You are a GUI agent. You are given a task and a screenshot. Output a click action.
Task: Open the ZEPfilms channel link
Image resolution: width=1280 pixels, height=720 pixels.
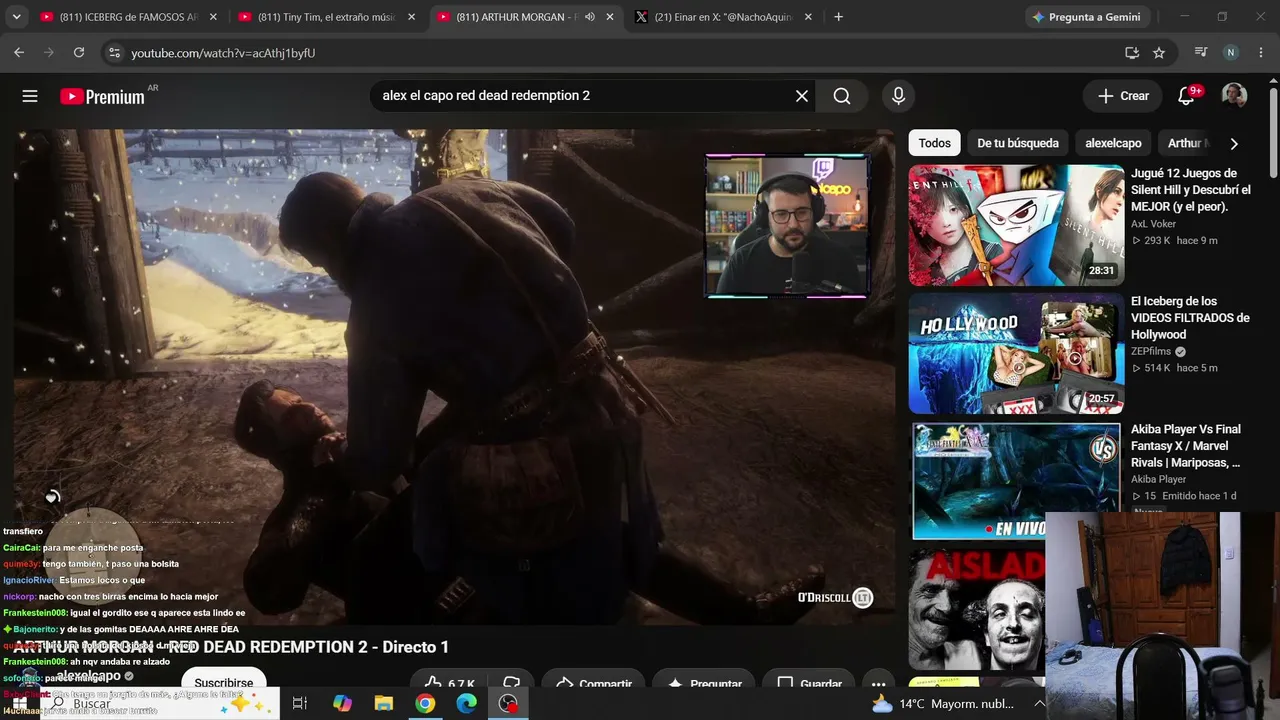[x=1151, y=352]
